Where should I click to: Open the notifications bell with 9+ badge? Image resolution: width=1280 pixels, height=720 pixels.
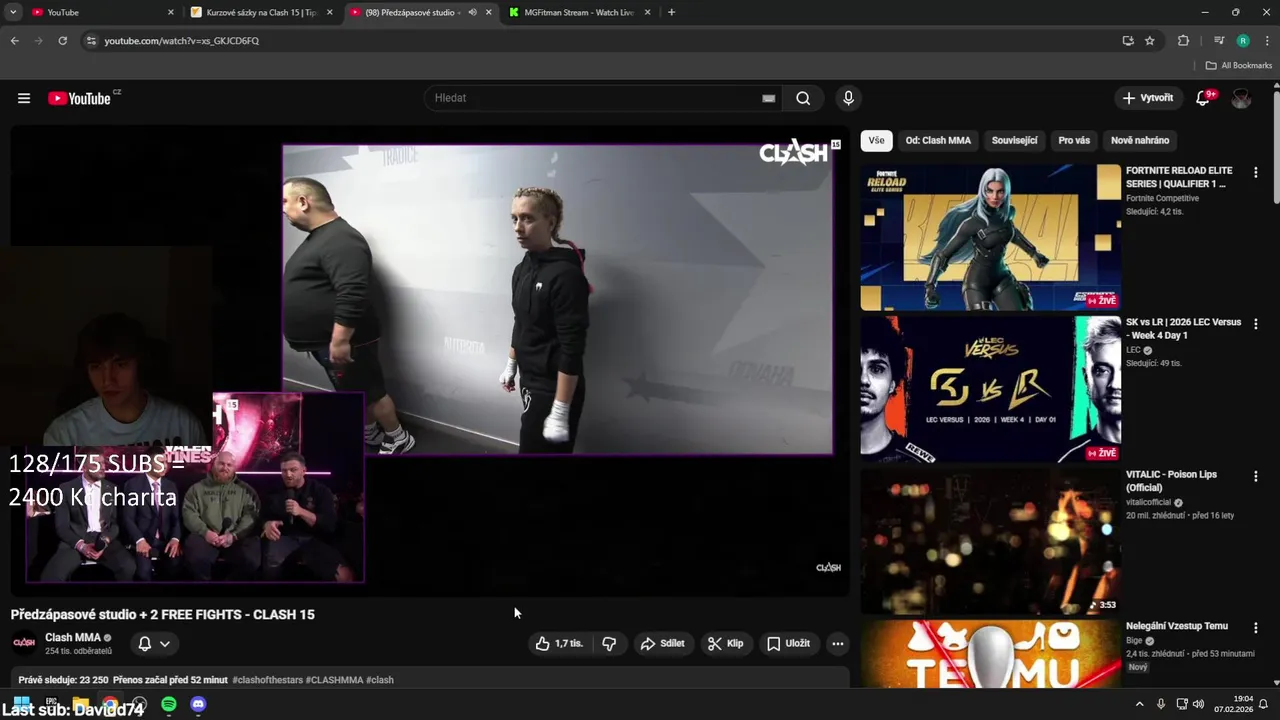1204,98
